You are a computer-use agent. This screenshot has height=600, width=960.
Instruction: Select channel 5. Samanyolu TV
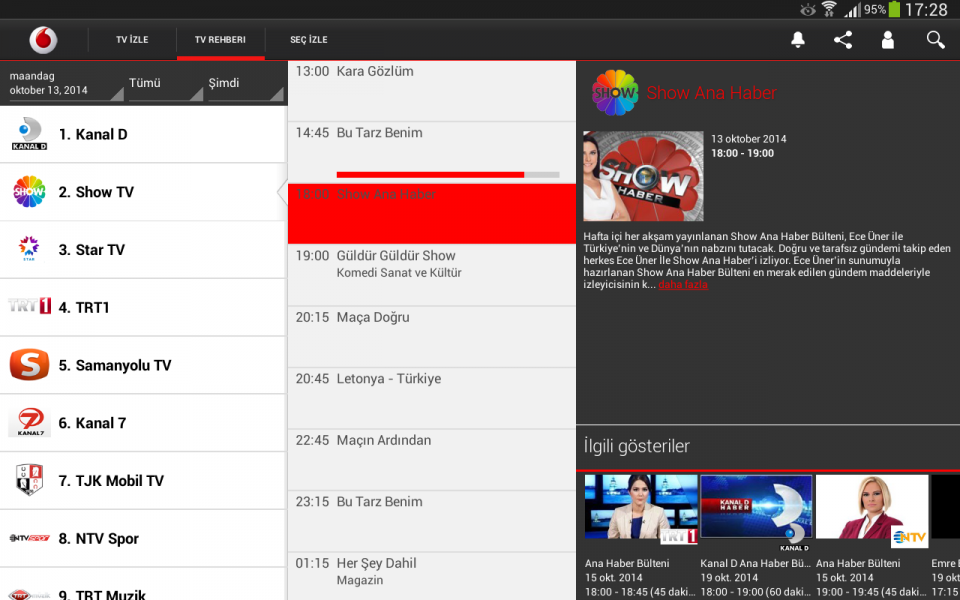143,365
